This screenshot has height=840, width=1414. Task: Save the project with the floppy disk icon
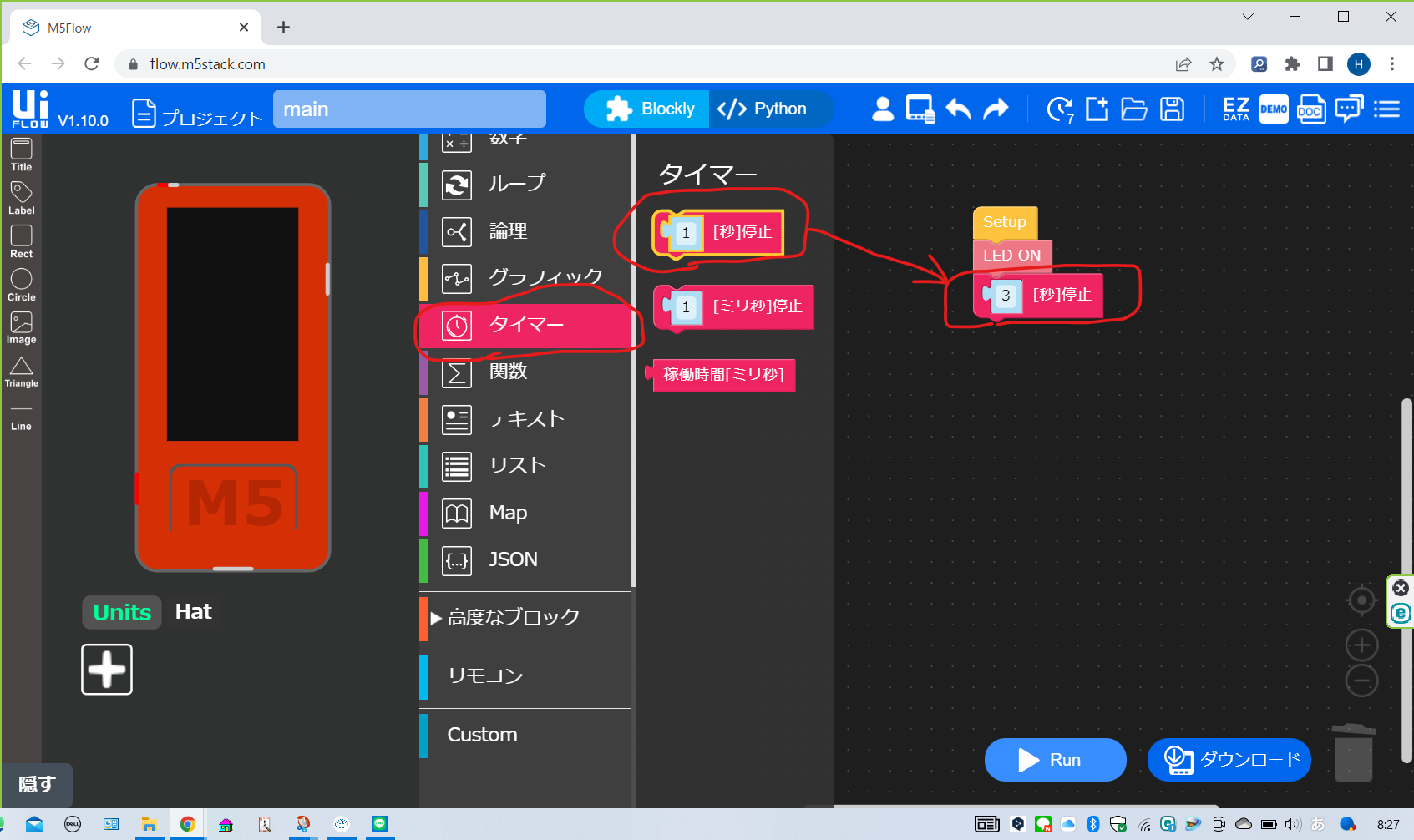(x=1173, y=109)
